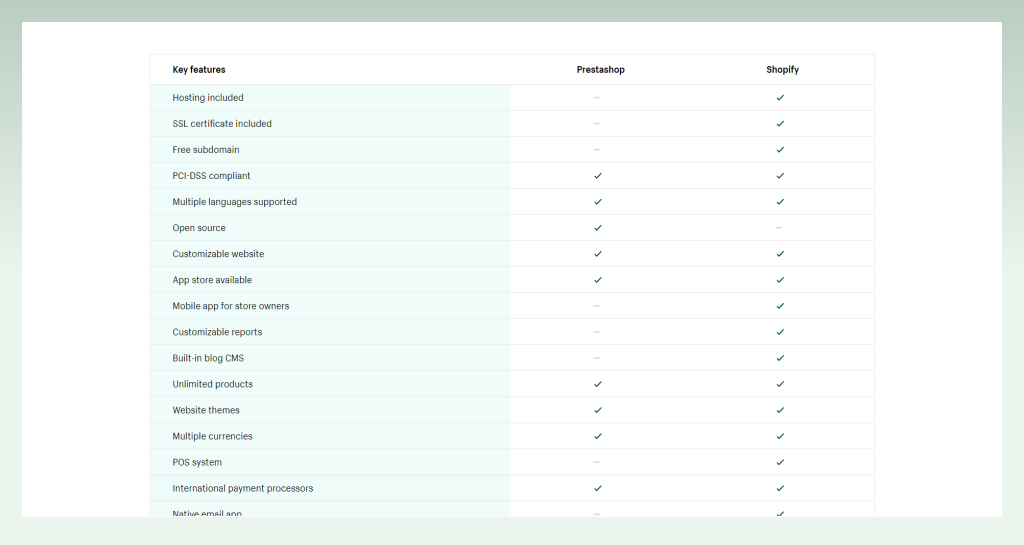Screen dimensions: 1024x545
Task: Click the Prestashop checkmark for Website themes
Action: click(x=598, y=411)
